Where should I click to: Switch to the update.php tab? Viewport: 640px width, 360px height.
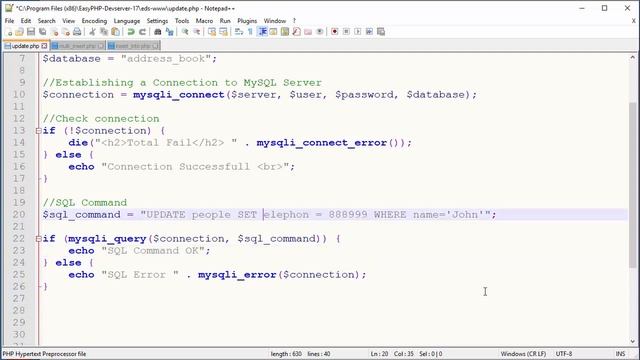[25, 46]
